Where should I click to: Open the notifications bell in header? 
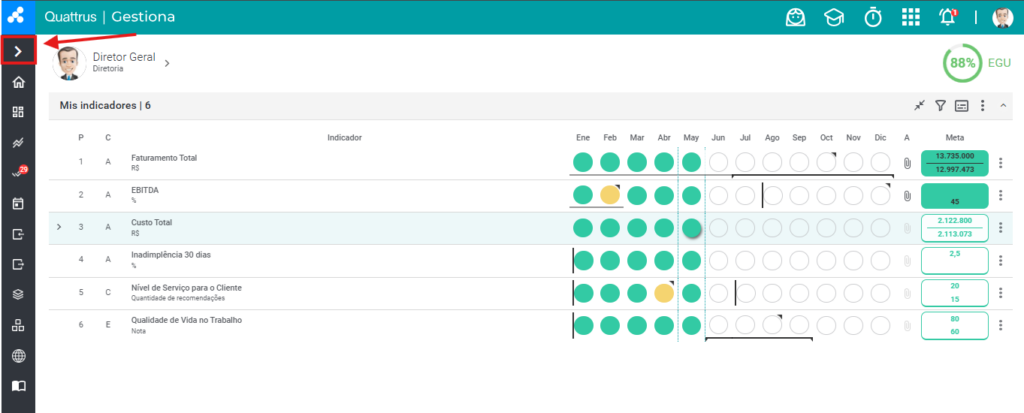948,17
